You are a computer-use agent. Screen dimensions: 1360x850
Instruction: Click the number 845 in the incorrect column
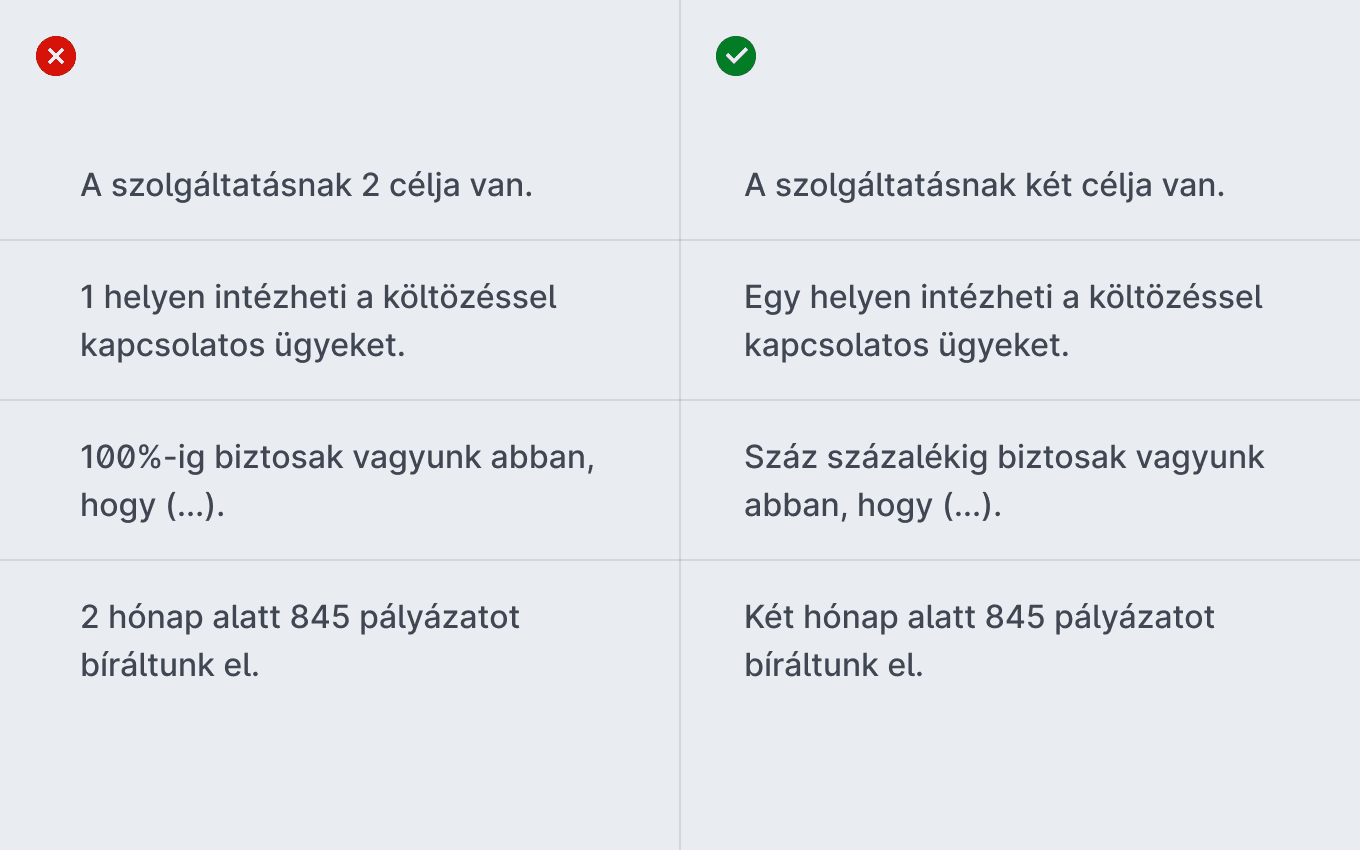tap(320, 617)
